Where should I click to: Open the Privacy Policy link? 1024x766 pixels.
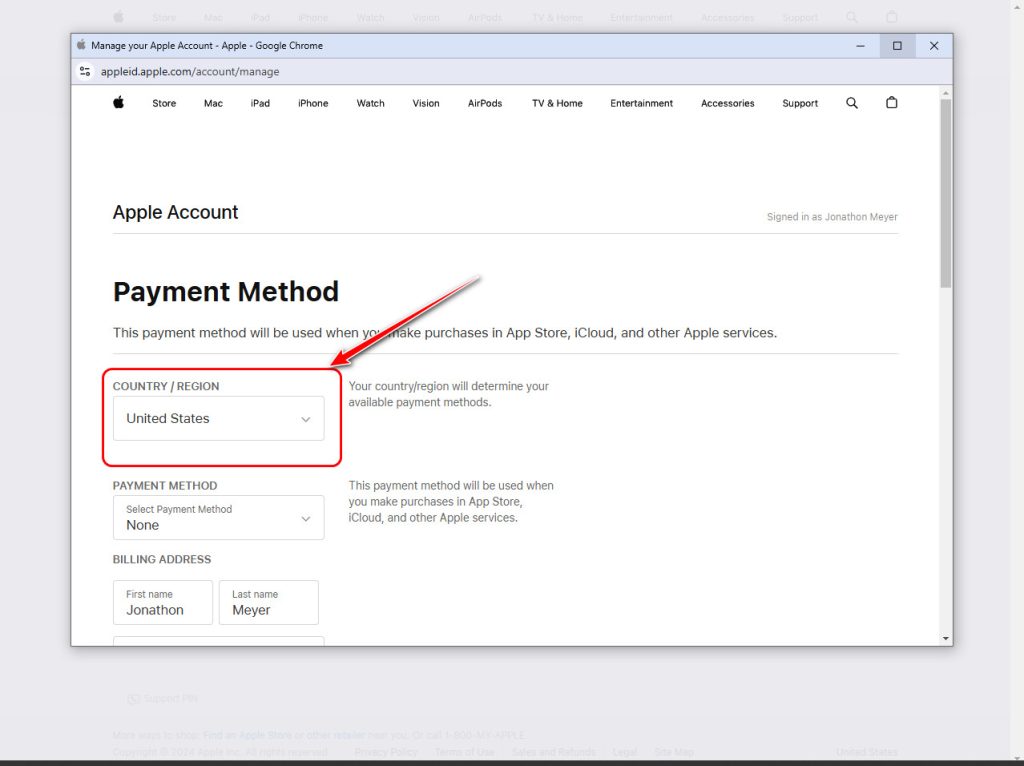[x=385, y=751]
